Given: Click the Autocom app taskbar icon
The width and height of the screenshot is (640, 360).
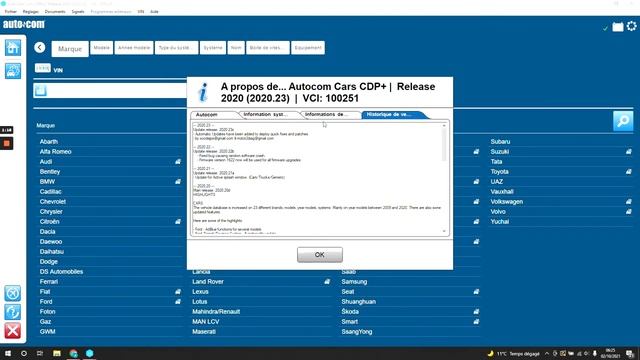Looking at the screenshot, I should tap(90, 353).
